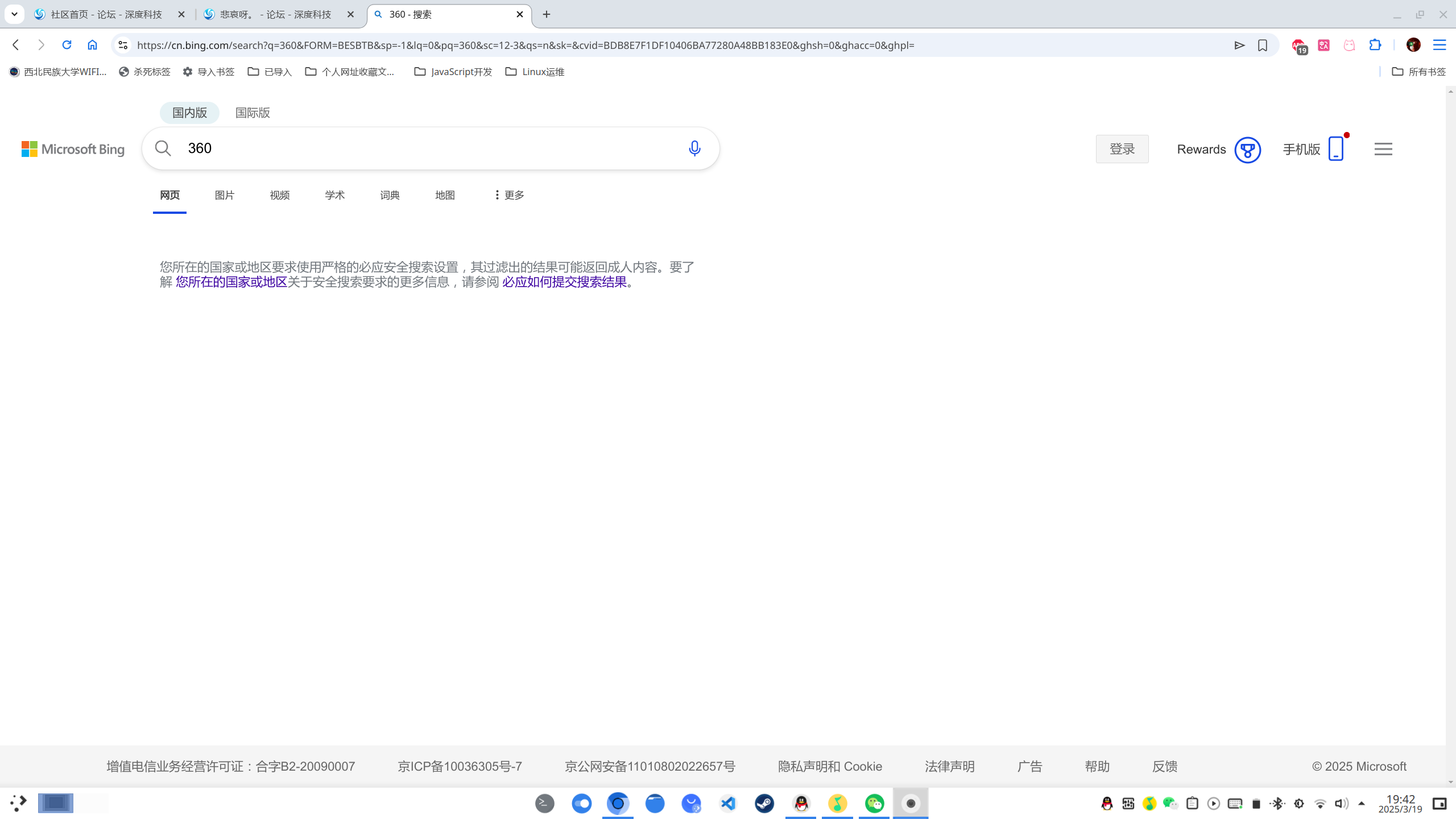This screenshot has width=1456, height=819.
Task: Switch to 国际版 search mode
Action: [253, 113]
